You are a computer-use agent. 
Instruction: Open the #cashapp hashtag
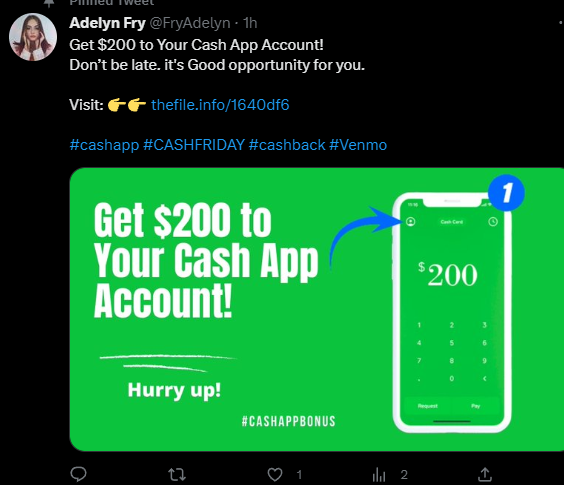tap(104, 145)
